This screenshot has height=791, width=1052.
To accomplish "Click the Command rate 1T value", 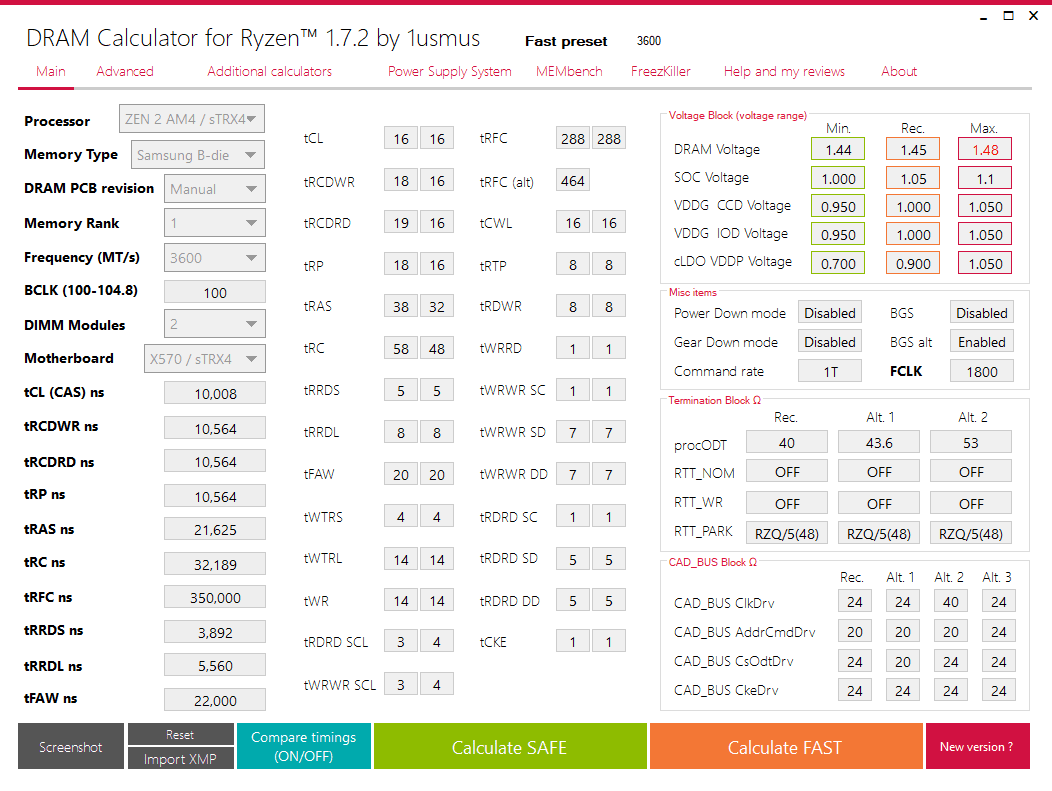I will [830, 372].
